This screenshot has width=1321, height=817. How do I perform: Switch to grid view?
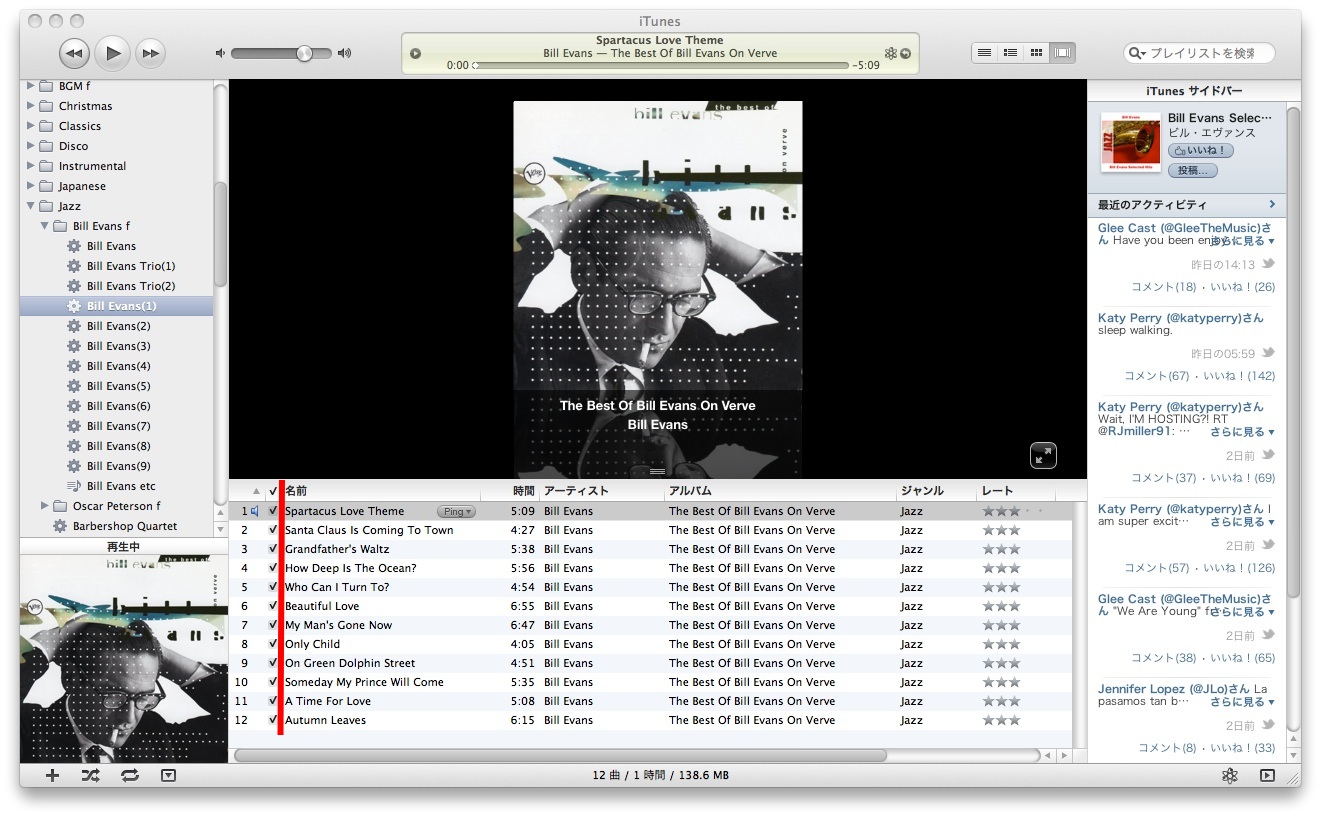pos(1037,53)
